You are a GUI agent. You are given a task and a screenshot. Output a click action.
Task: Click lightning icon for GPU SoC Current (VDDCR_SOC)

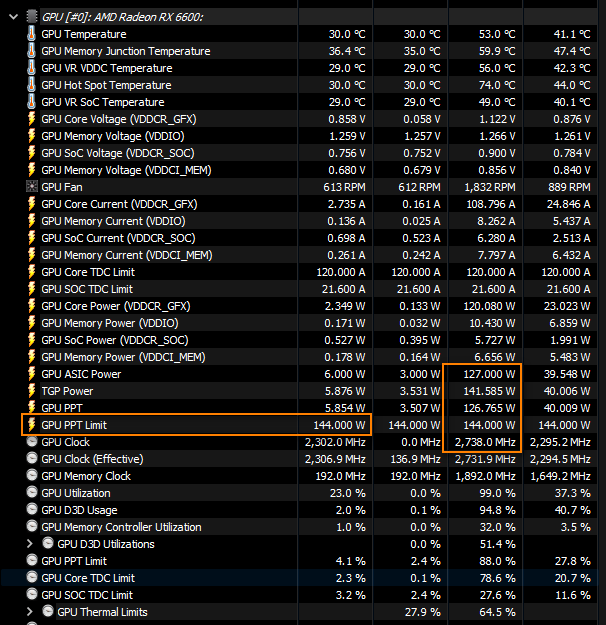31,238
